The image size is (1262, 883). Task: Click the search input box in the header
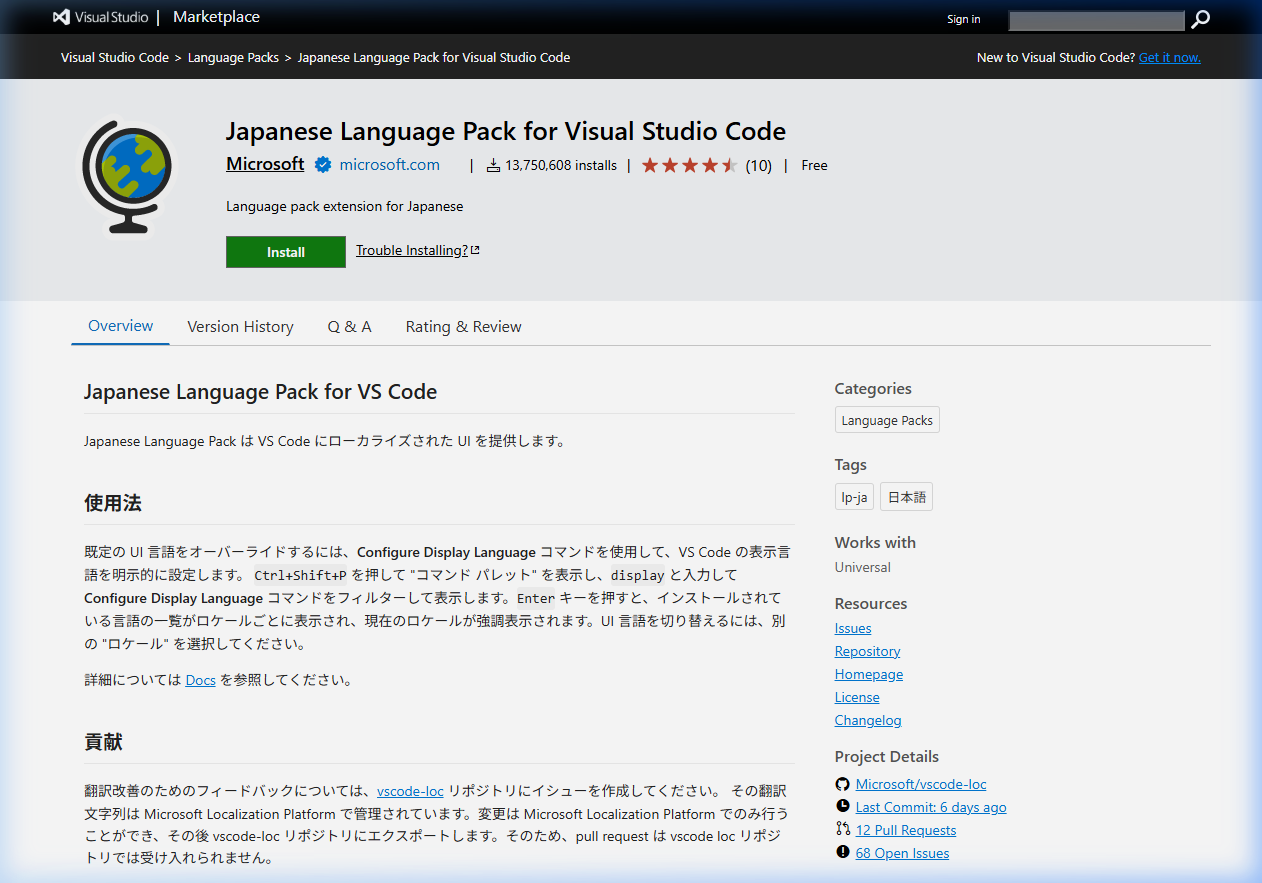click(x=1096, y=19)
